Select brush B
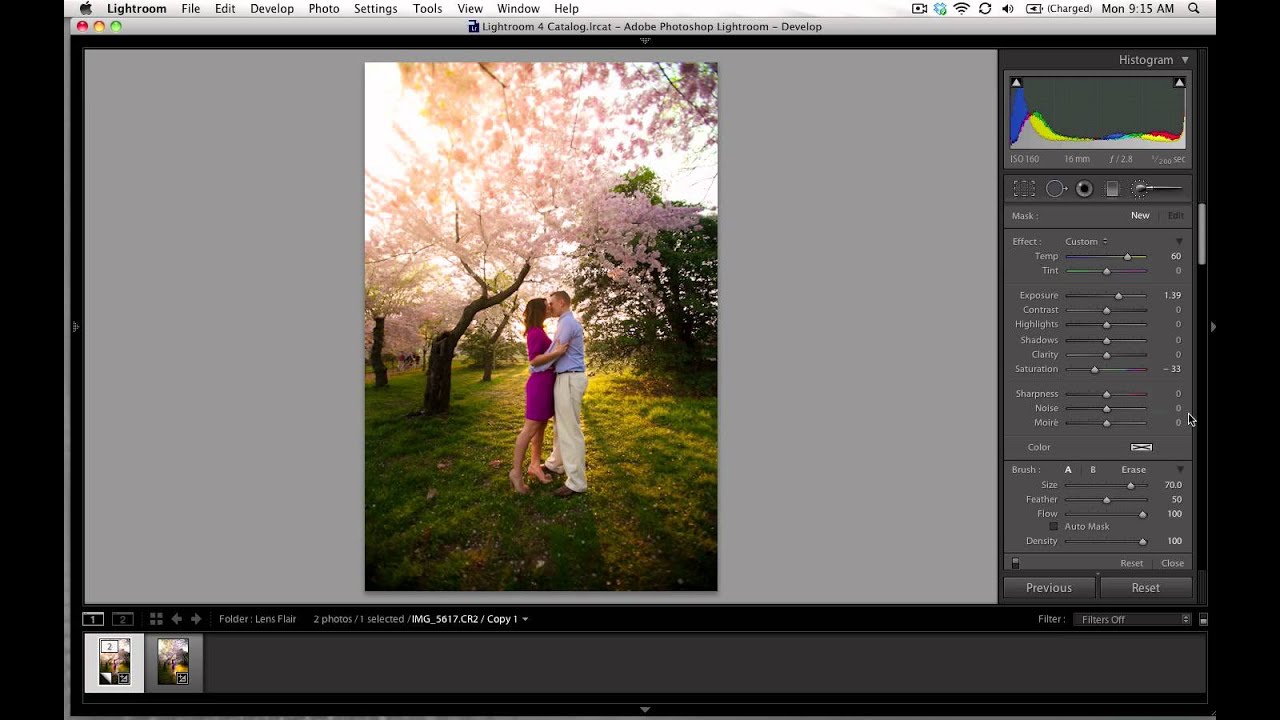The height and width of the screenshot is (720, 1280). tap(1093, 469)
